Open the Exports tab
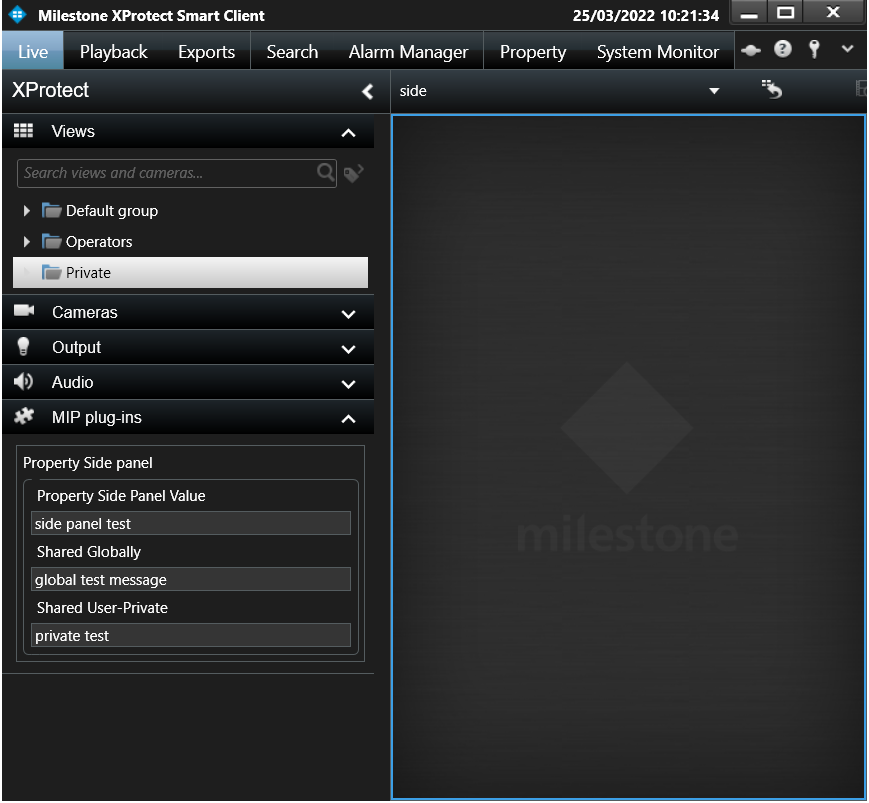Screen dimensions: 869x803 click(206, 52)
